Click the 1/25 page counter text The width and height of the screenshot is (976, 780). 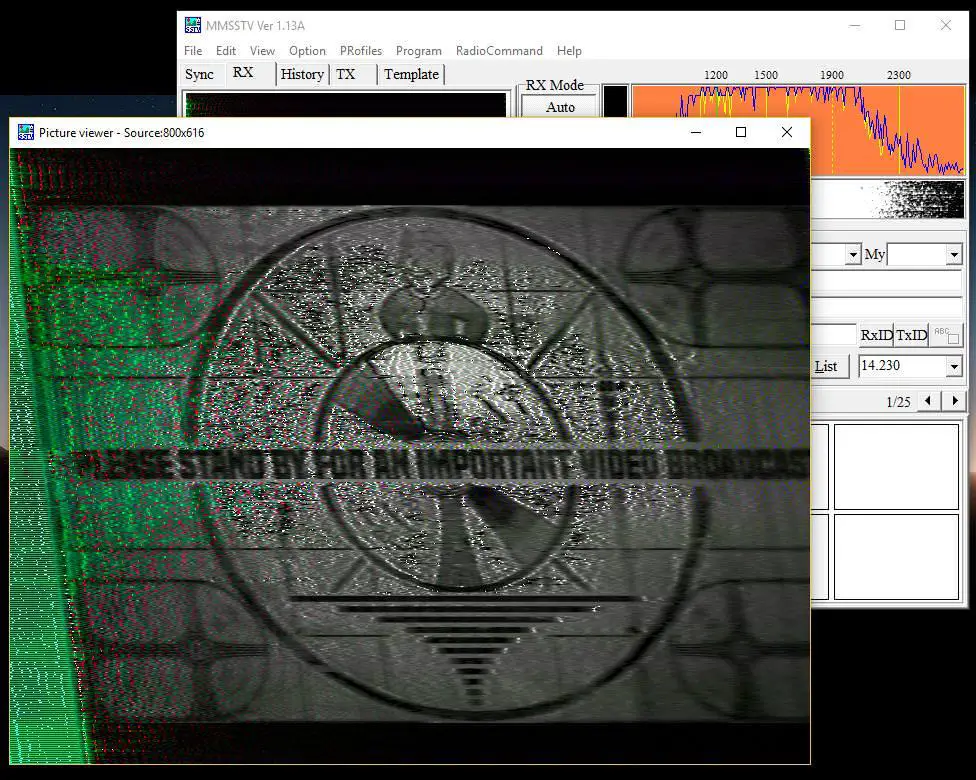point(898,402)
